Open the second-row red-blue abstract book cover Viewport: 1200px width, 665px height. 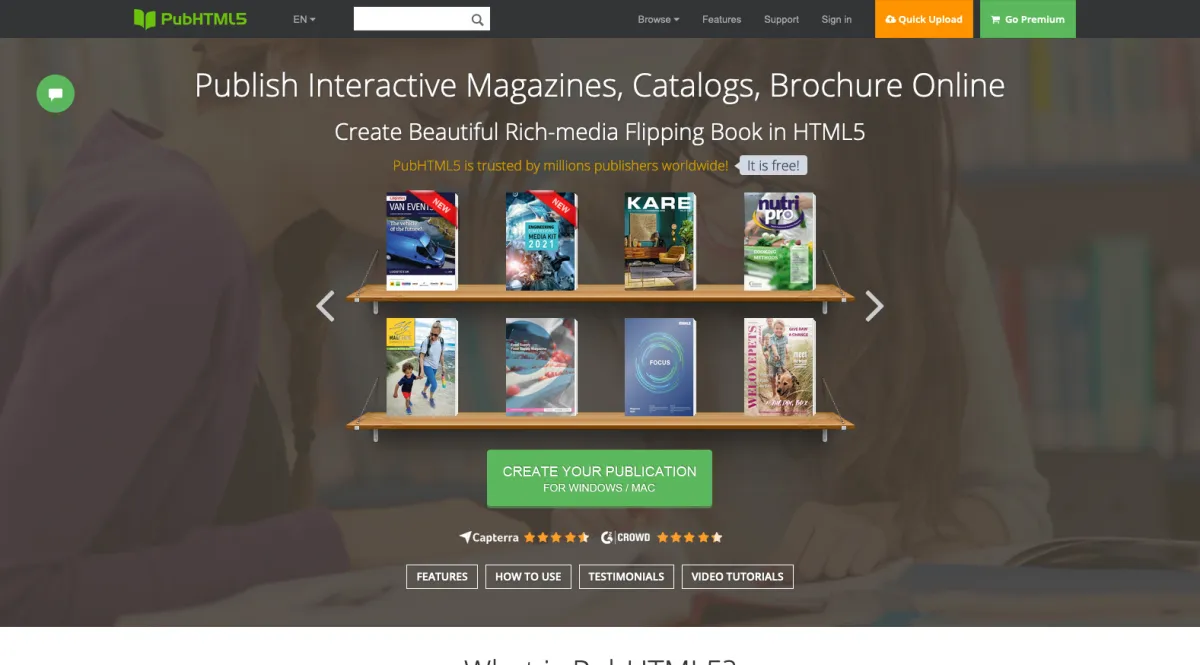tap(541, 367)
